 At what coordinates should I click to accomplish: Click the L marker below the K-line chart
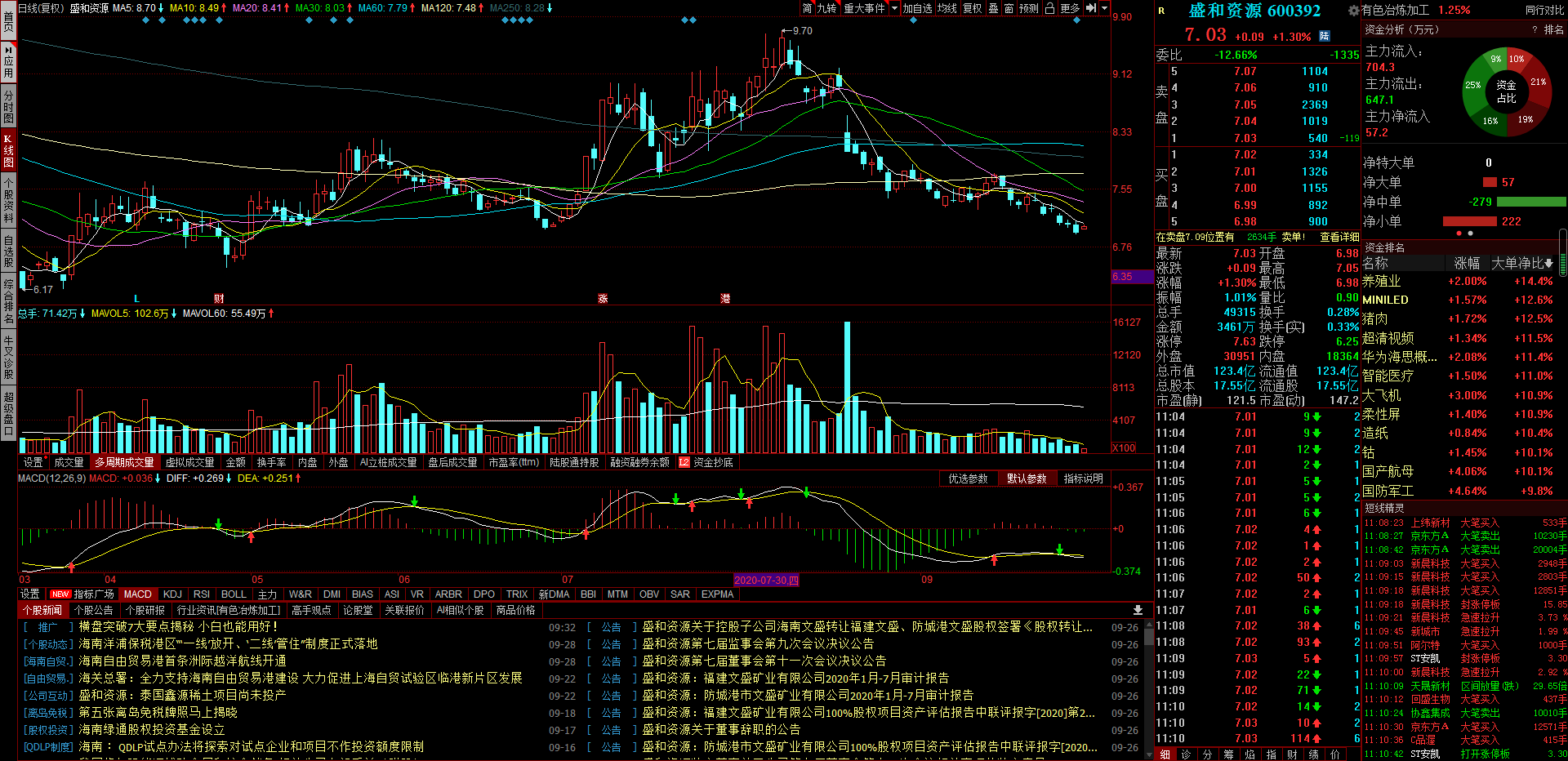(137, 299)
